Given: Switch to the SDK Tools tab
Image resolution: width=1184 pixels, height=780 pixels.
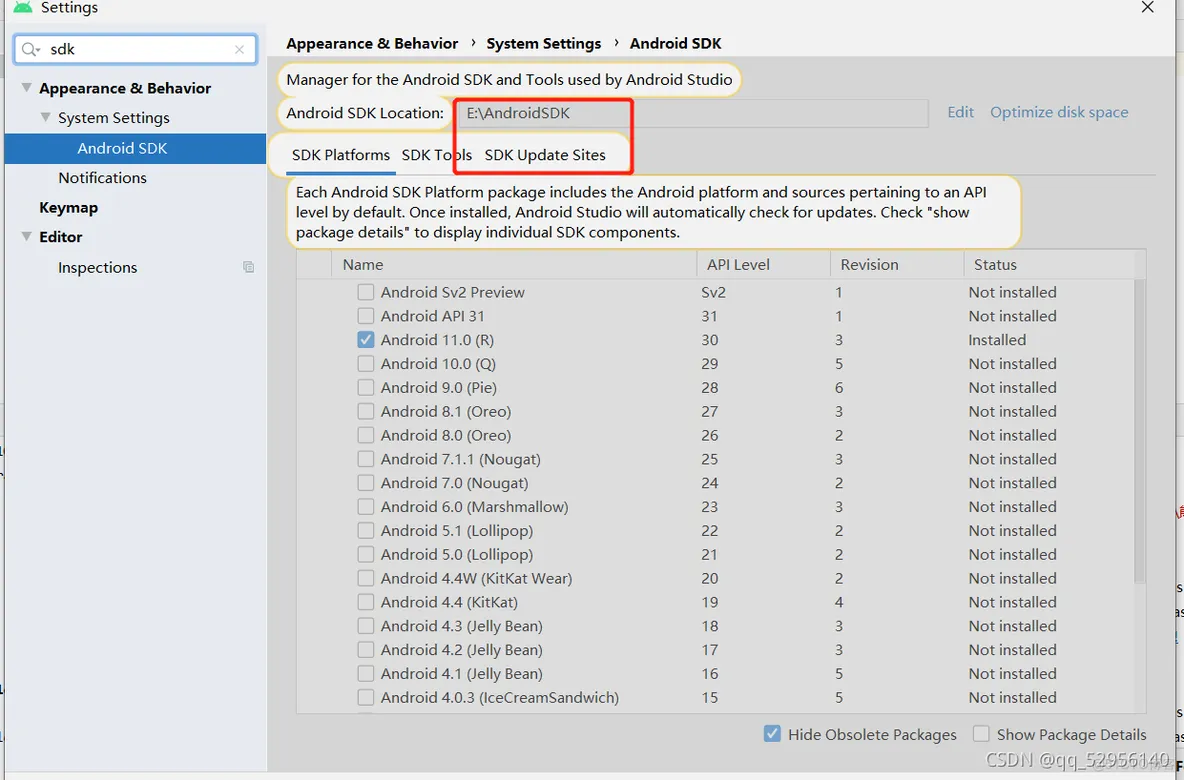Looking at the screenshot, I should 436,155.
